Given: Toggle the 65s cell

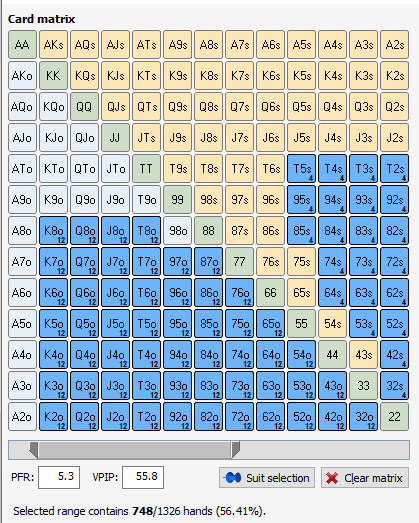Looking at the screenshot, I should point(302,293).
